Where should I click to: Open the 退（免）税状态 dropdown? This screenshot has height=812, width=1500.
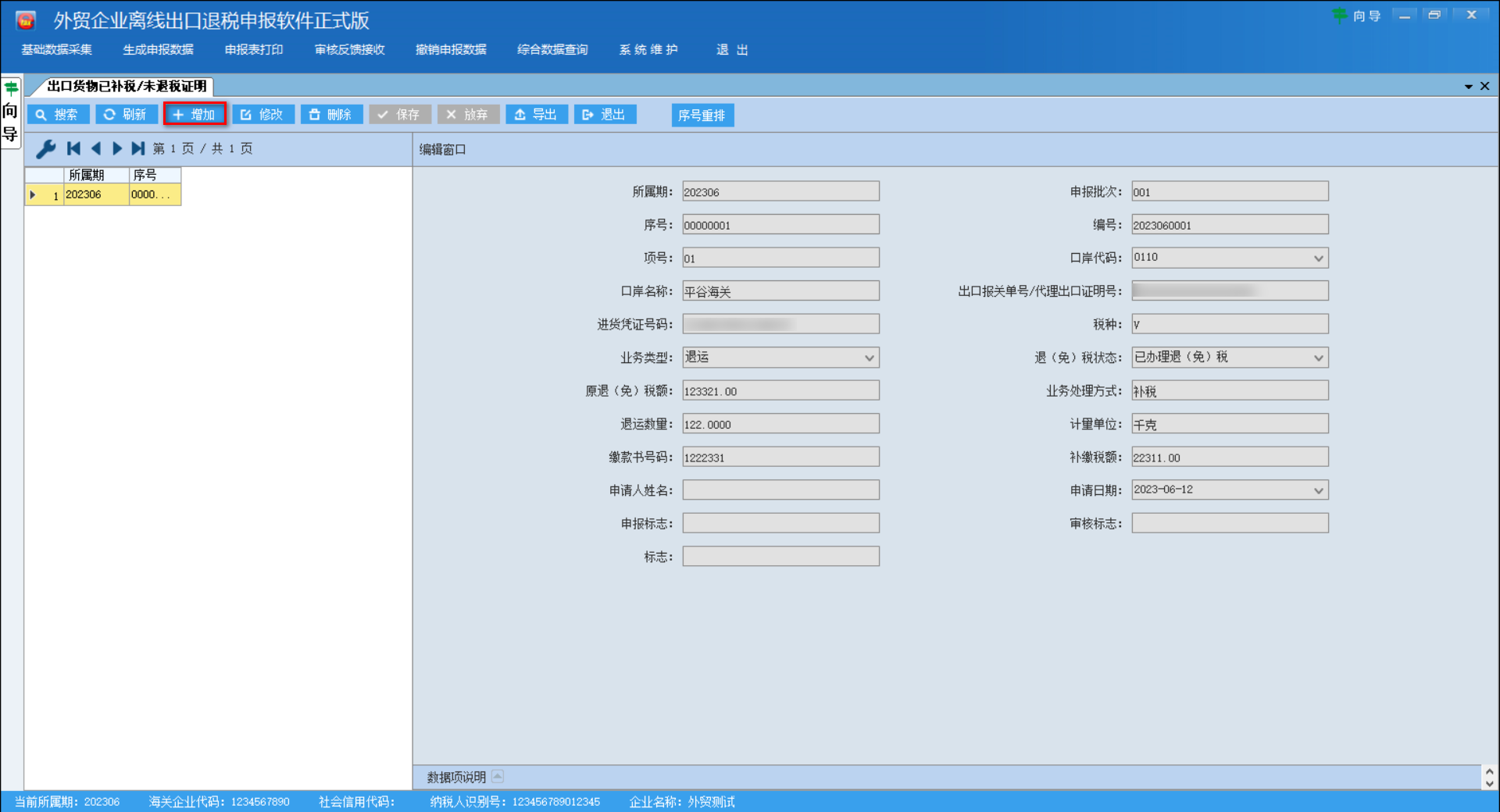[1318, 358]
